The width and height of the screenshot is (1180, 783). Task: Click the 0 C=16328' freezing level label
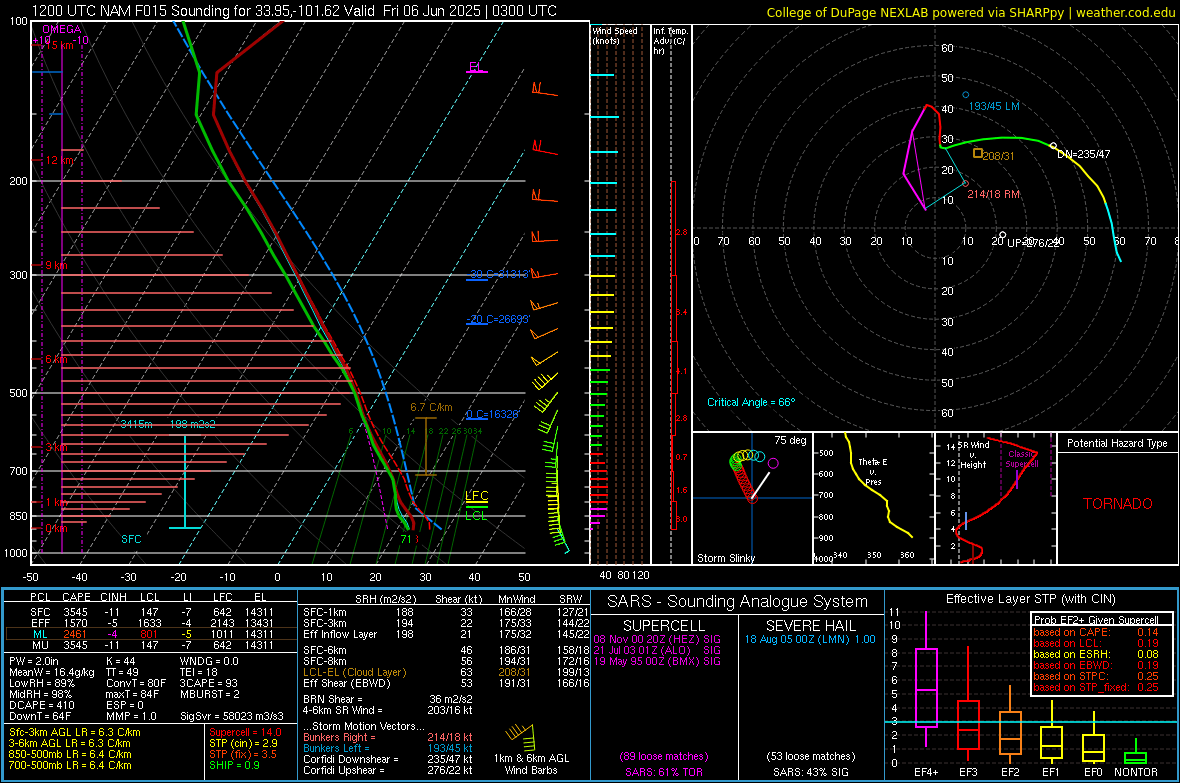493,414
